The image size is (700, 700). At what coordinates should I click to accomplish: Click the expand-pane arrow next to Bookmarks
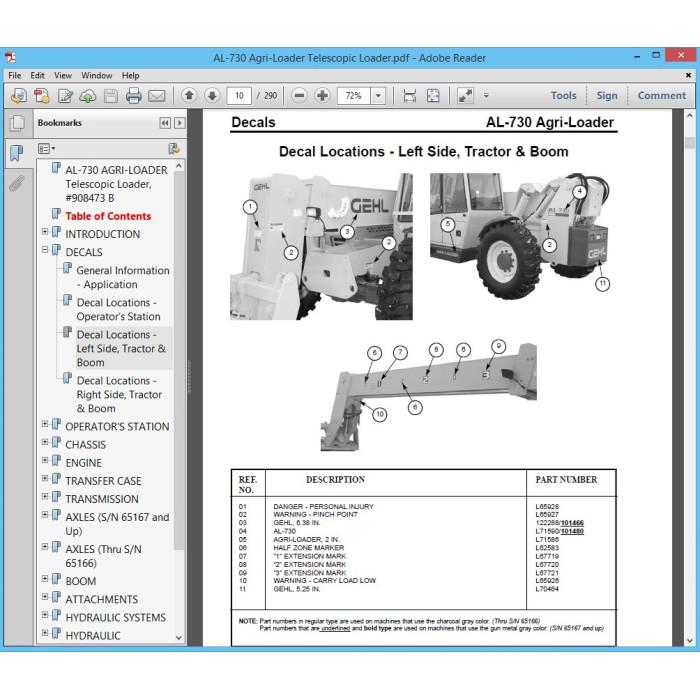click(x=179, y=123)
